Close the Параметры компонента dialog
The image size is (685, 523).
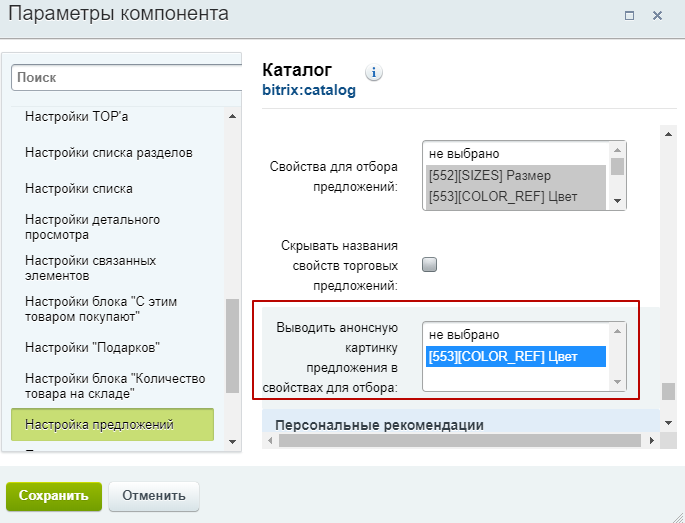[x=657, y=15]
